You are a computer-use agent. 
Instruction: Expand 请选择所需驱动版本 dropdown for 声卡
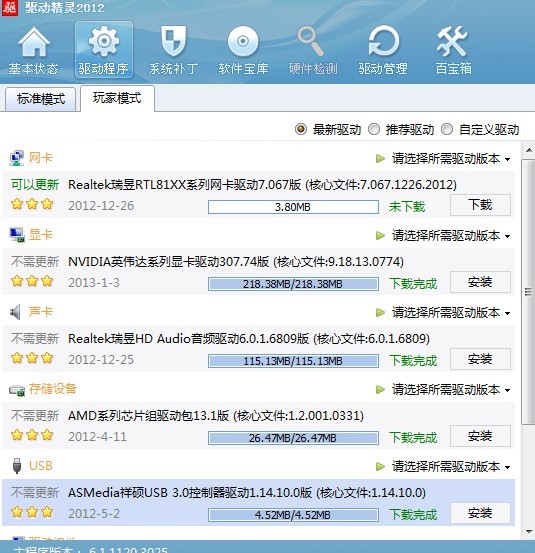[451, 312]
